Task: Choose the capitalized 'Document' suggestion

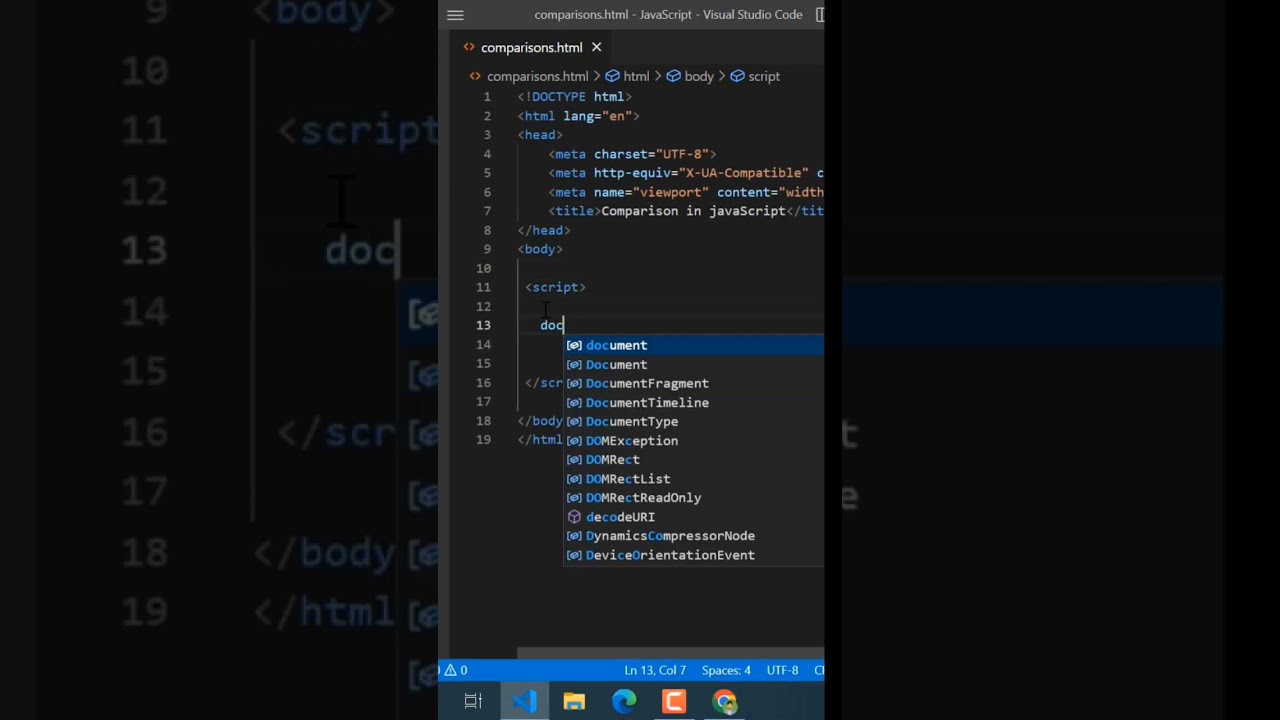Action: 693,364
